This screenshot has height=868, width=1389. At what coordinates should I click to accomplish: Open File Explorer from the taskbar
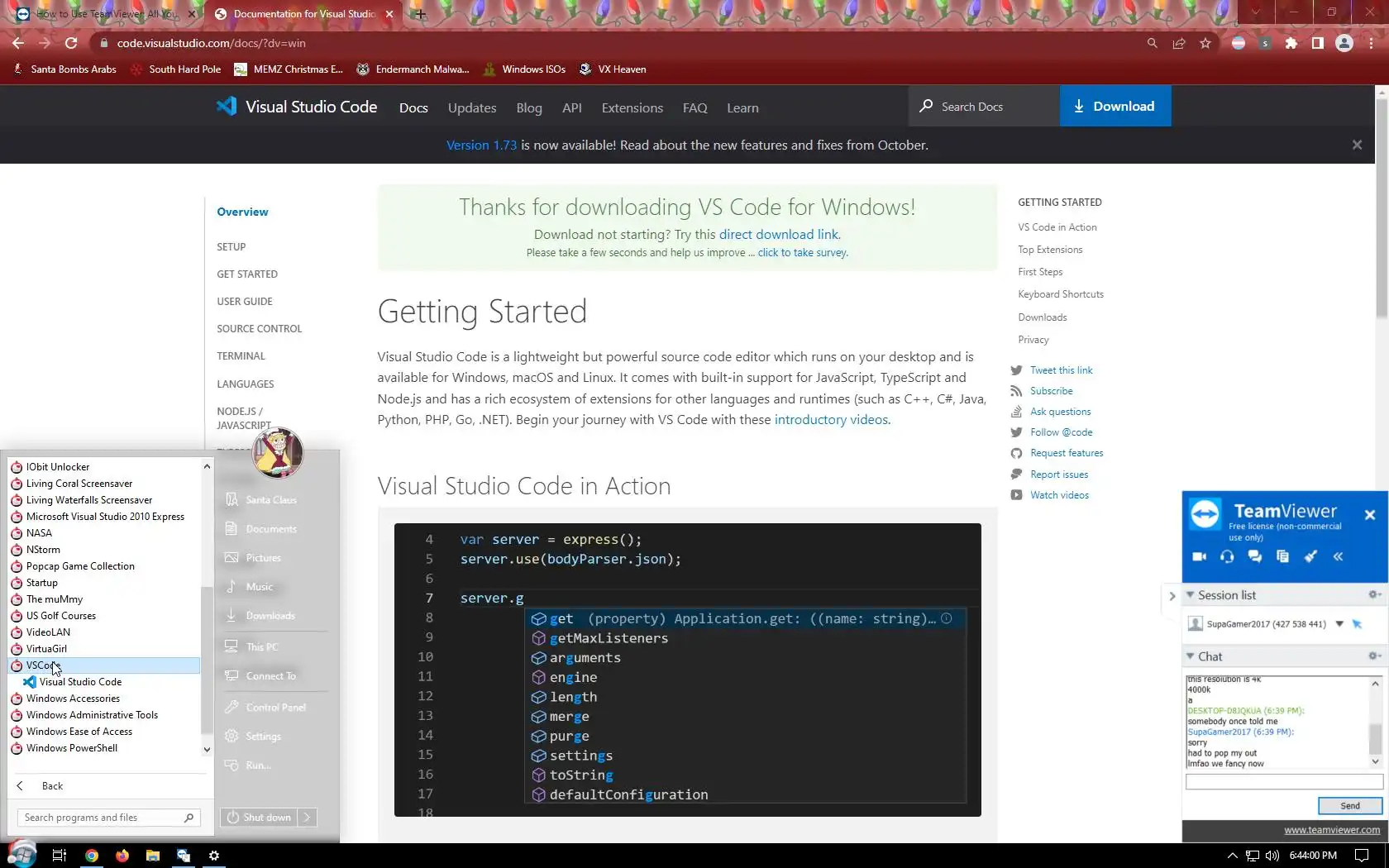pyautogui.click(x=153, y=856)
